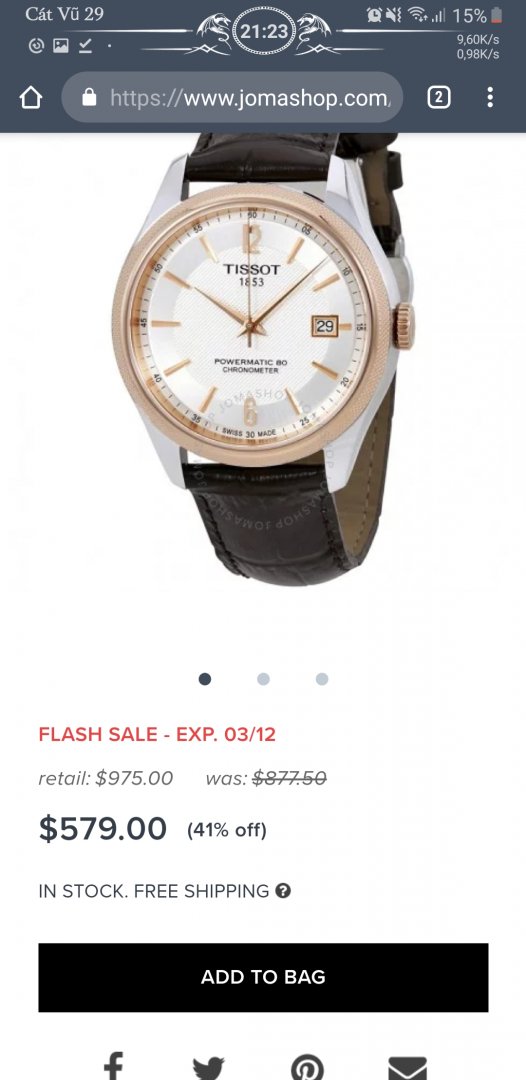Tap the FLASH SALE - EXP. 03/12 label
This screenshot has width=526, height=1080.
point(157,734)
